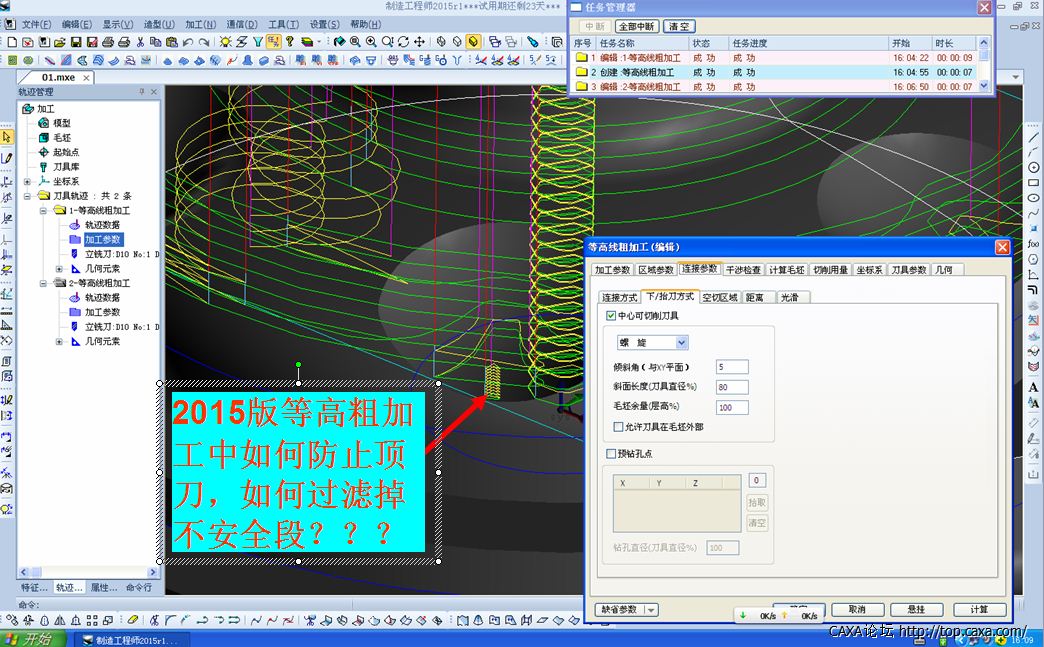Image resolution: width=1044 pixels, height=647 pixels.
Task: Click the highlighted yellow shaded display icon
Action: (x=473, y=42)
